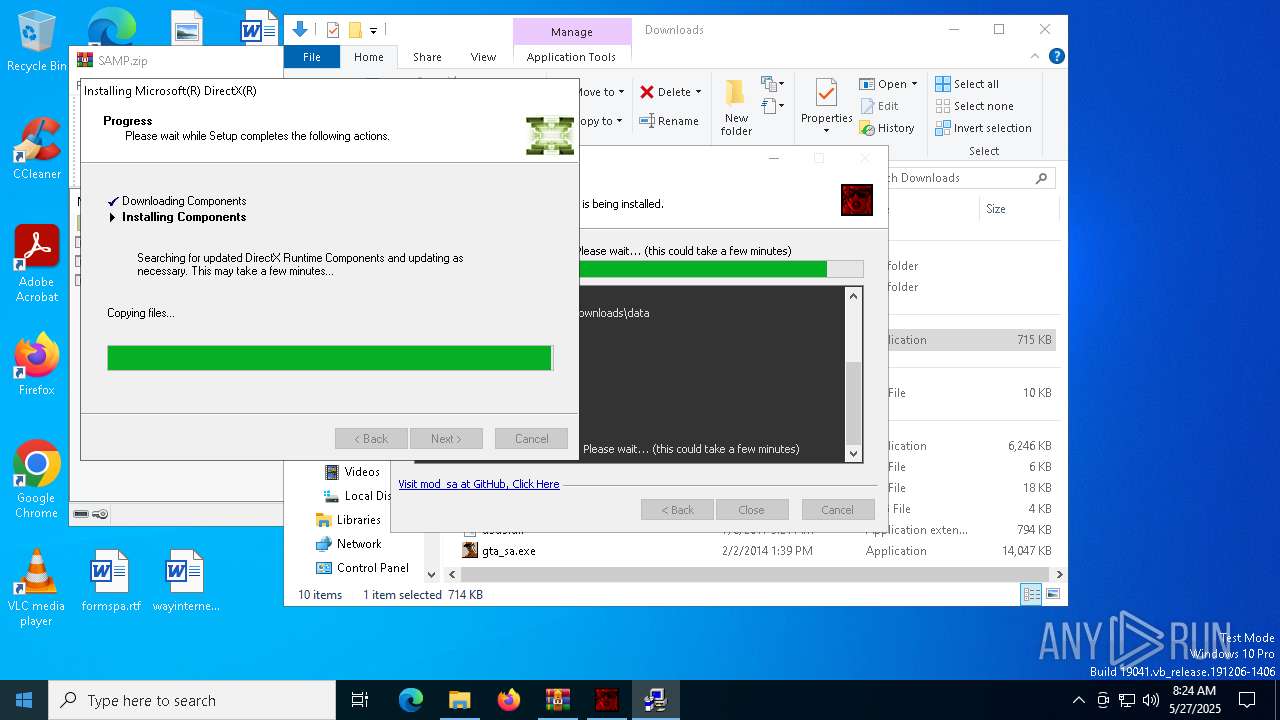Click Close in mod_sa installer

[751, 510]
